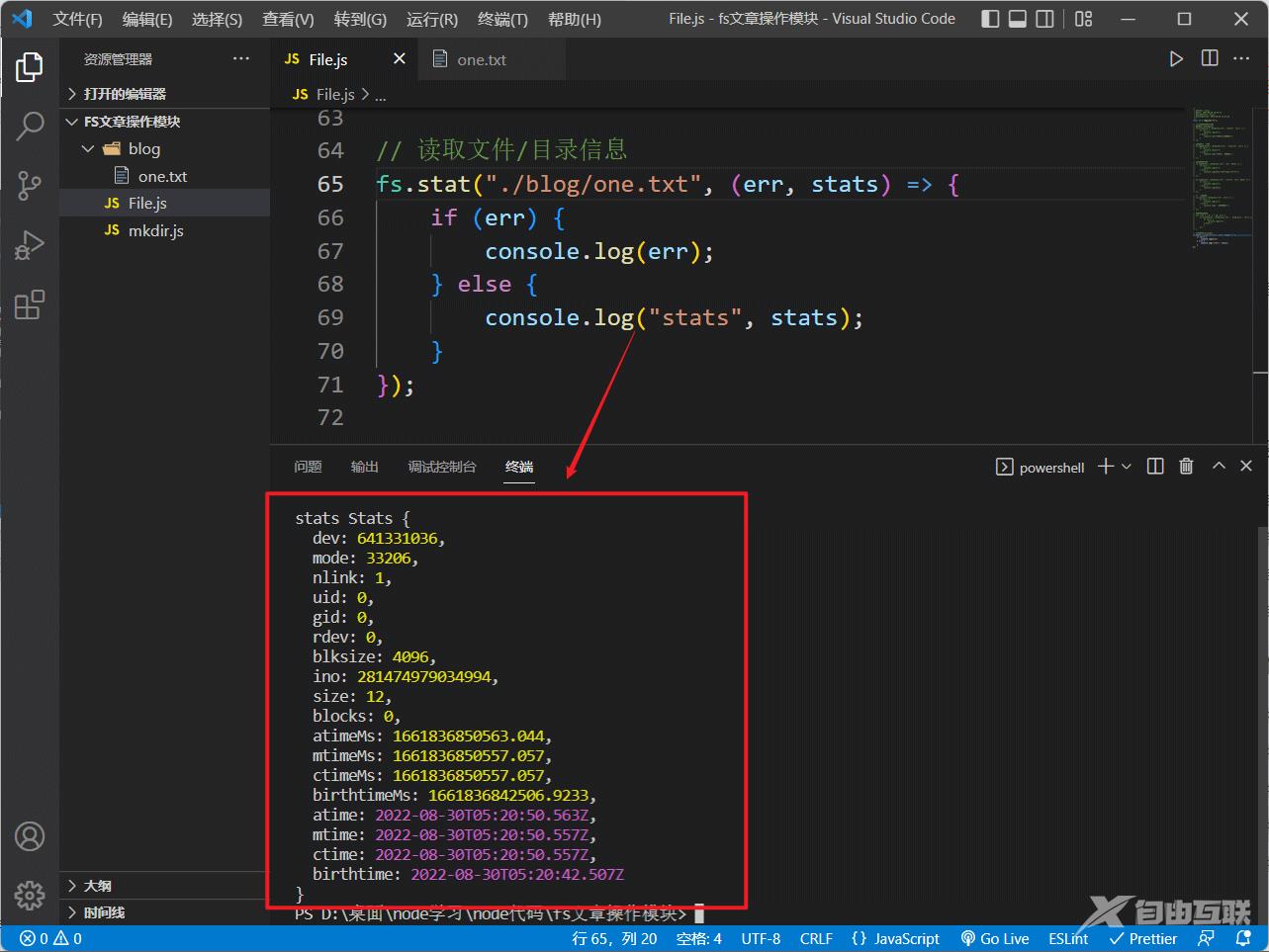Click line number 65 in gutter
The image size is (1269, 952).
330,184
